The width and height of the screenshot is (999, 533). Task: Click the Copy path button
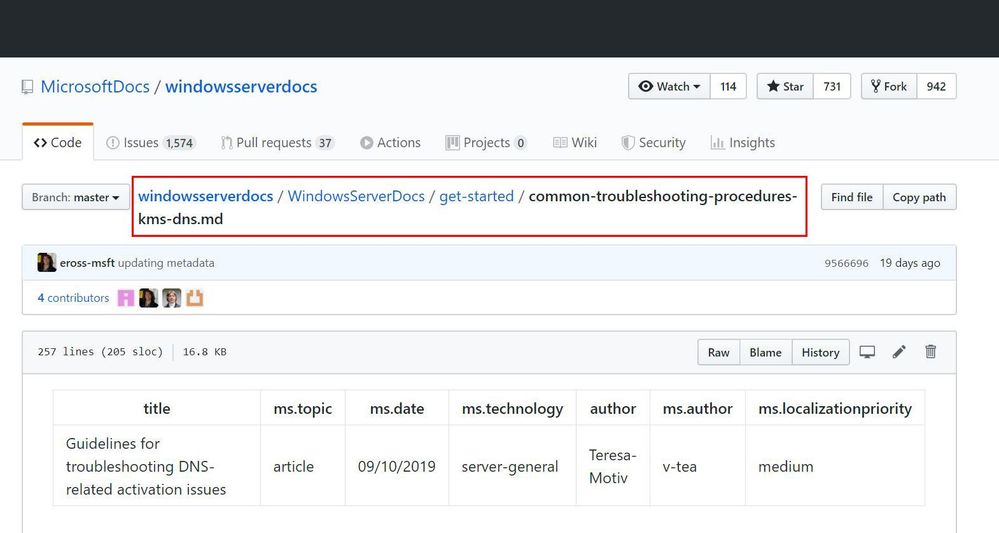click(x=919, y=197)
